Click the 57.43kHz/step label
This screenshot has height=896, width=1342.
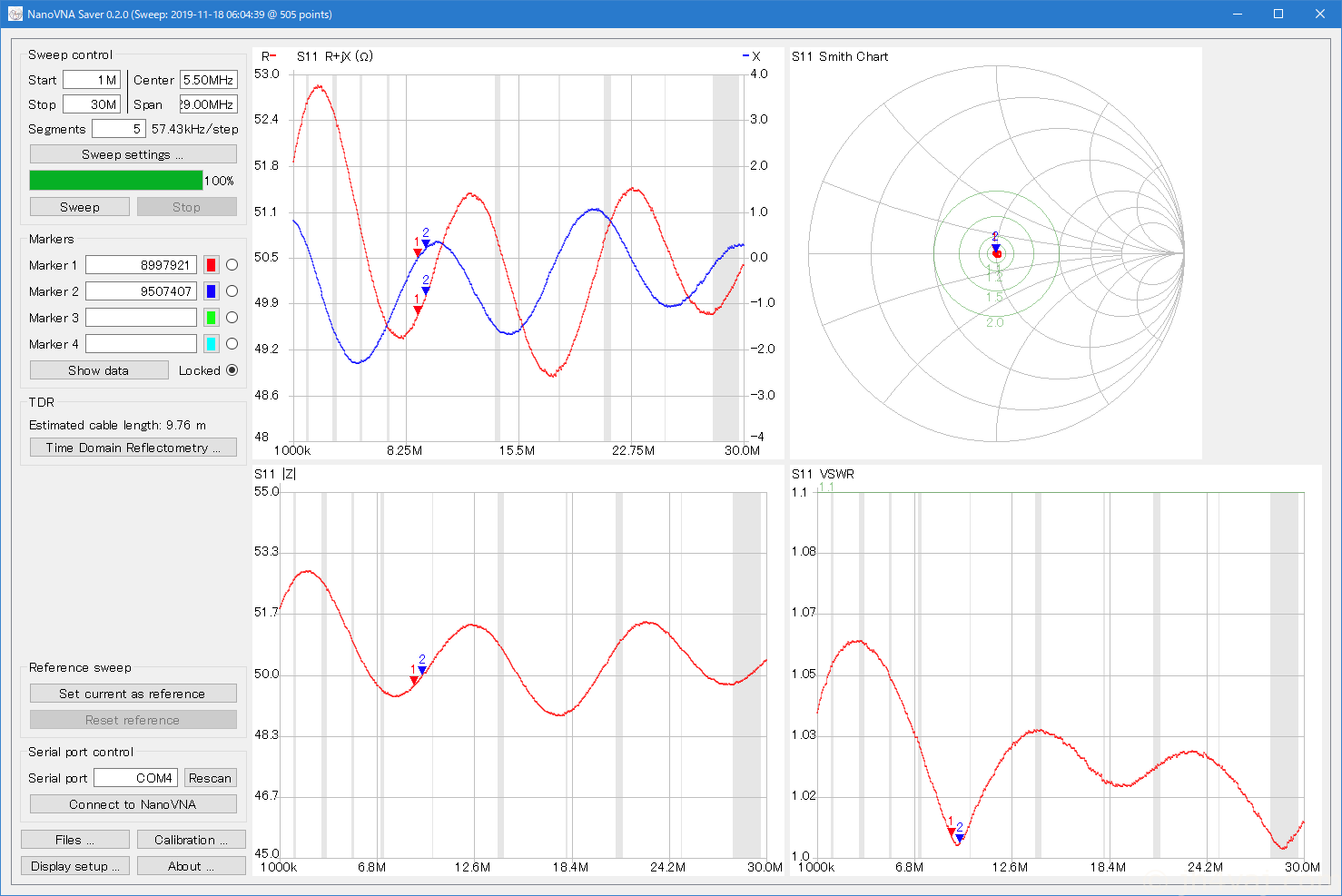[195, 129]
